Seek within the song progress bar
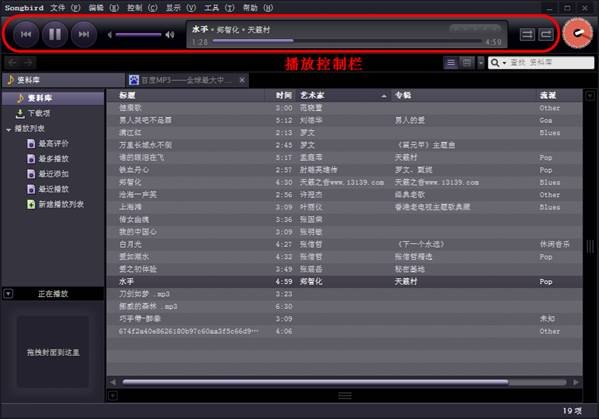The image size is (599, 419). 347,40
